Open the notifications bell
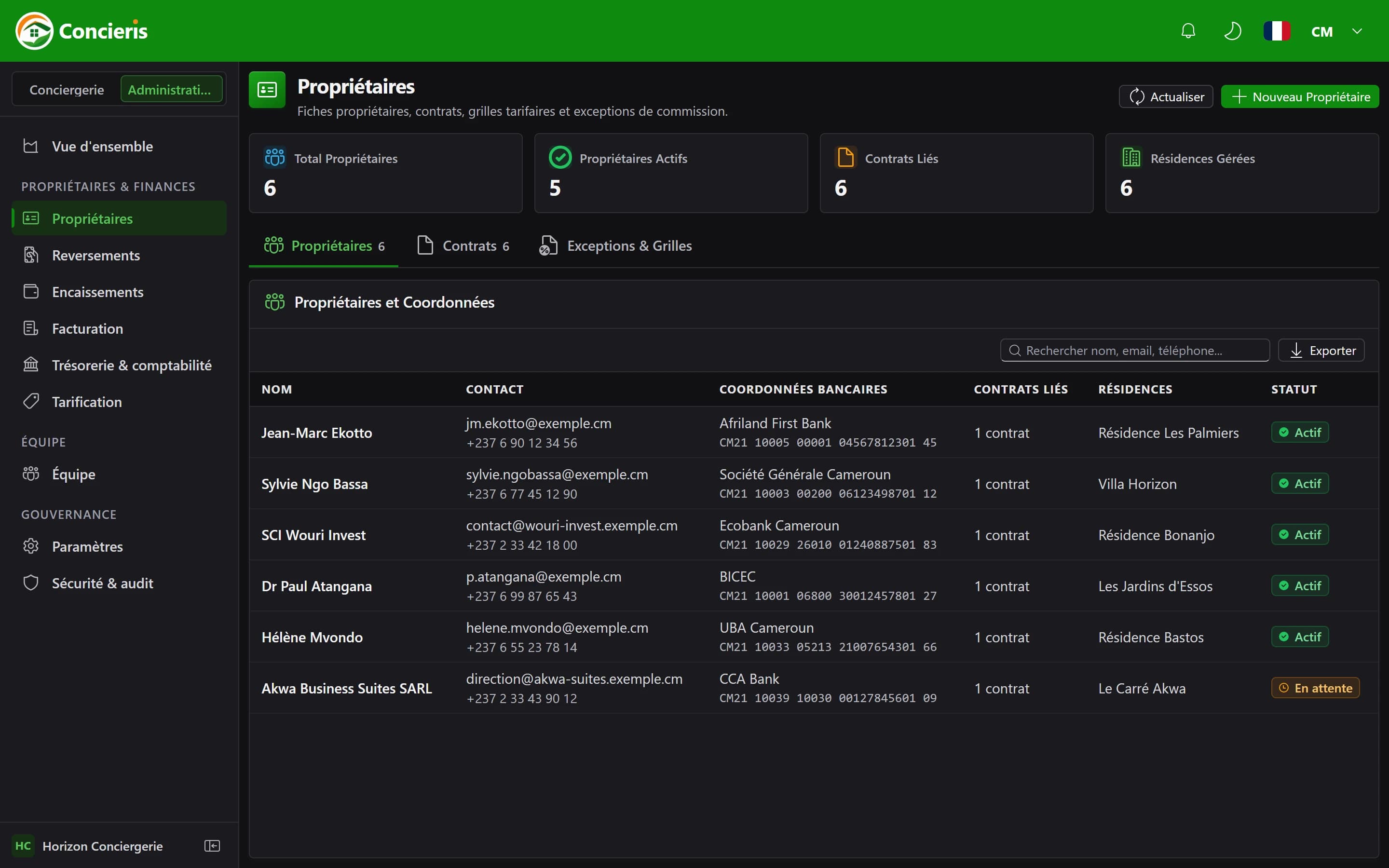The height and width of the screenshot is (868, 1389). pos(1188,31)
